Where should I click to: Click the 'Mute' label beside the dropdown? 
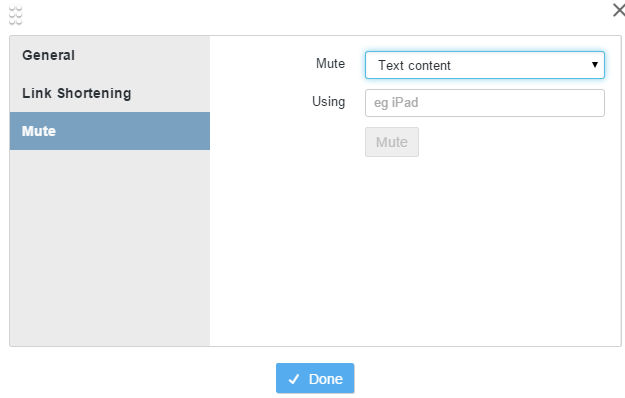[x=330, y=63]
